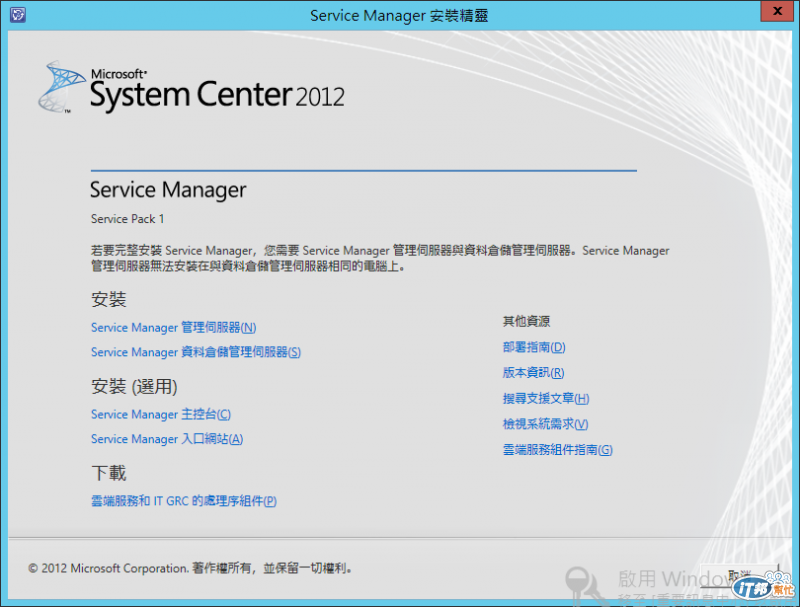
Task: Open the 部署指南(D) link
Action: coord(534,347)
